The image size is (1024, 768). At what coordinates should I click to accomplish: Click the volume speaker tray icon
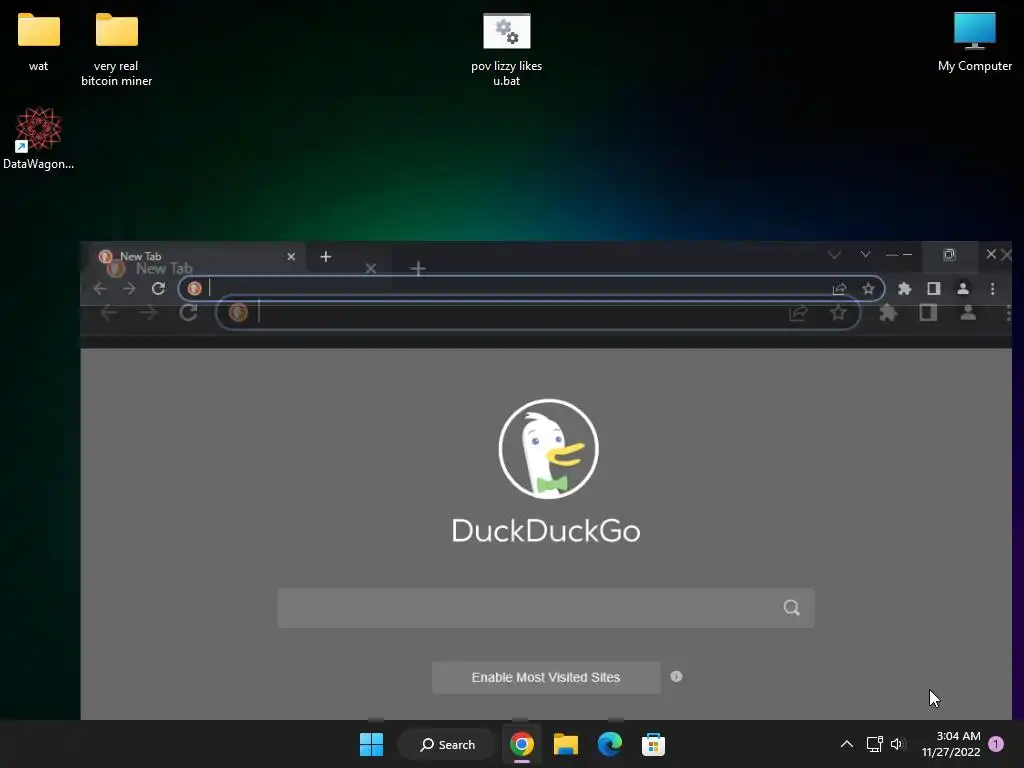pyautogui.click(x=898, y=744)
